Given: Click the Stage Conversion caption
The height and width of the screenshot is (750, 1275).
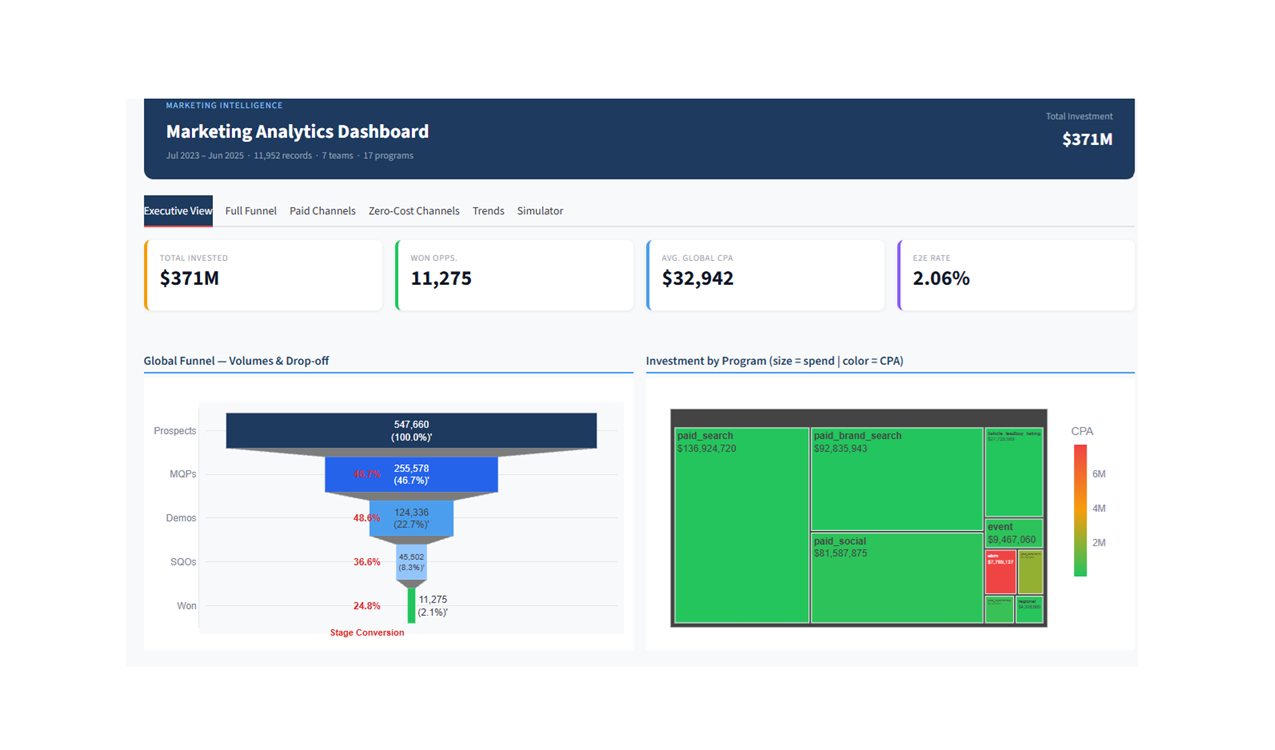Looking at the screenshot, I should (367, 633).
